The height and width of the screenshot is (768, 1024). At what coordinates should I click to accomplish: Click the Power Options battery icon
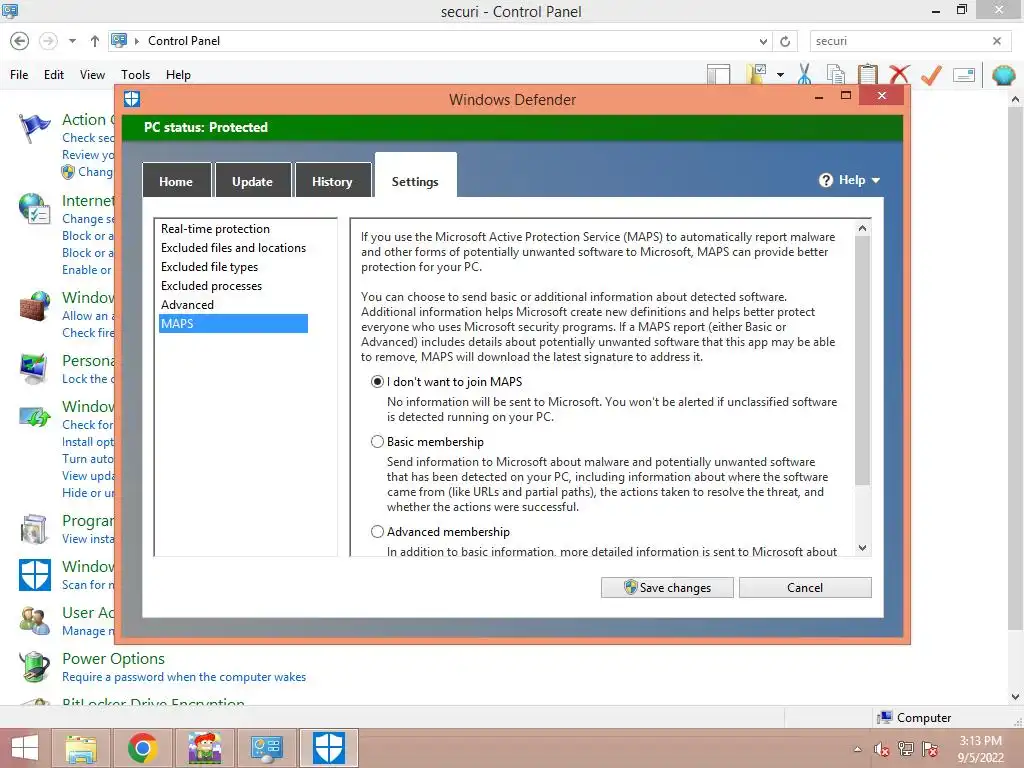[35, 667]
